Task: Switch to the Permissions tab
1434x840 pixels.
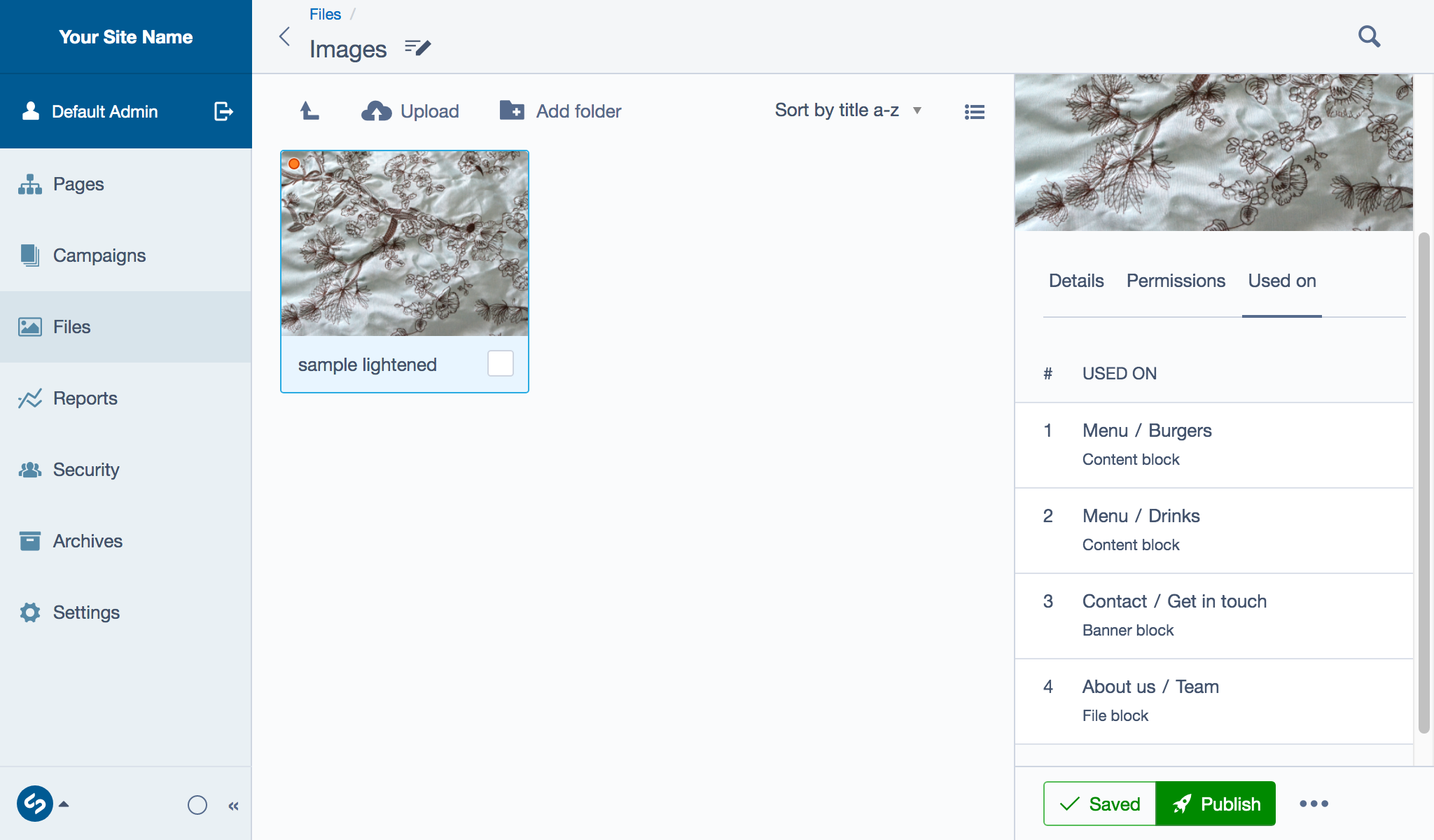Action: tap(1175, 281)
